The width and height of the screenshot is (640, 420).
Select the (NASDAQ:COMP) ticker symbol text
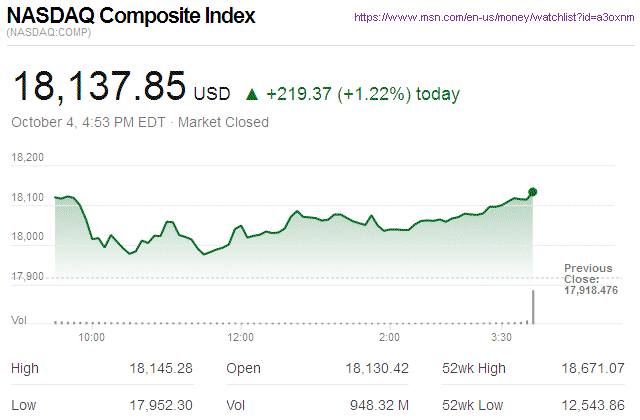[50, 35]
